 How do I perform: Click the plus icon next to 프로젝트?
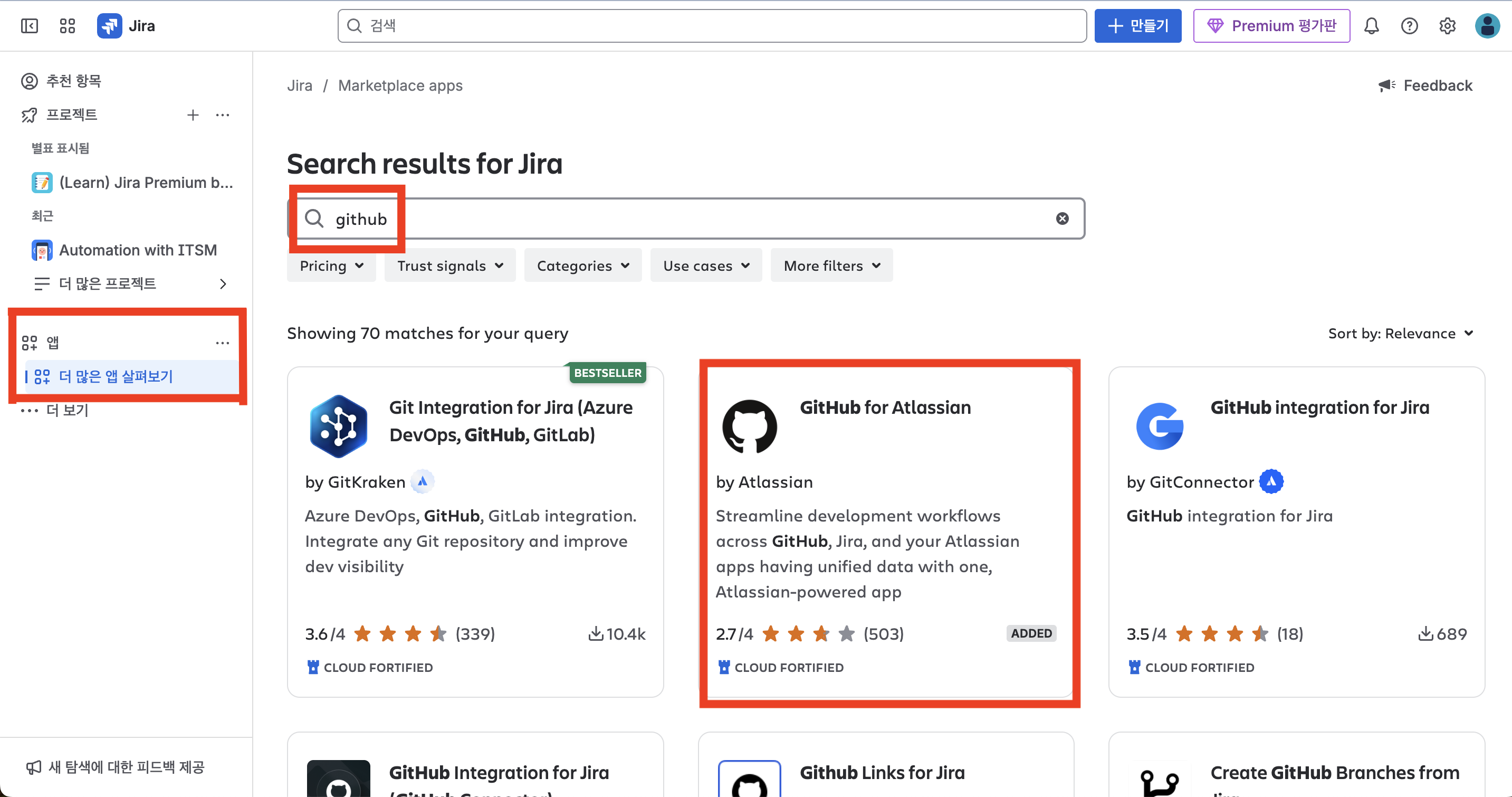coord(193,115)
